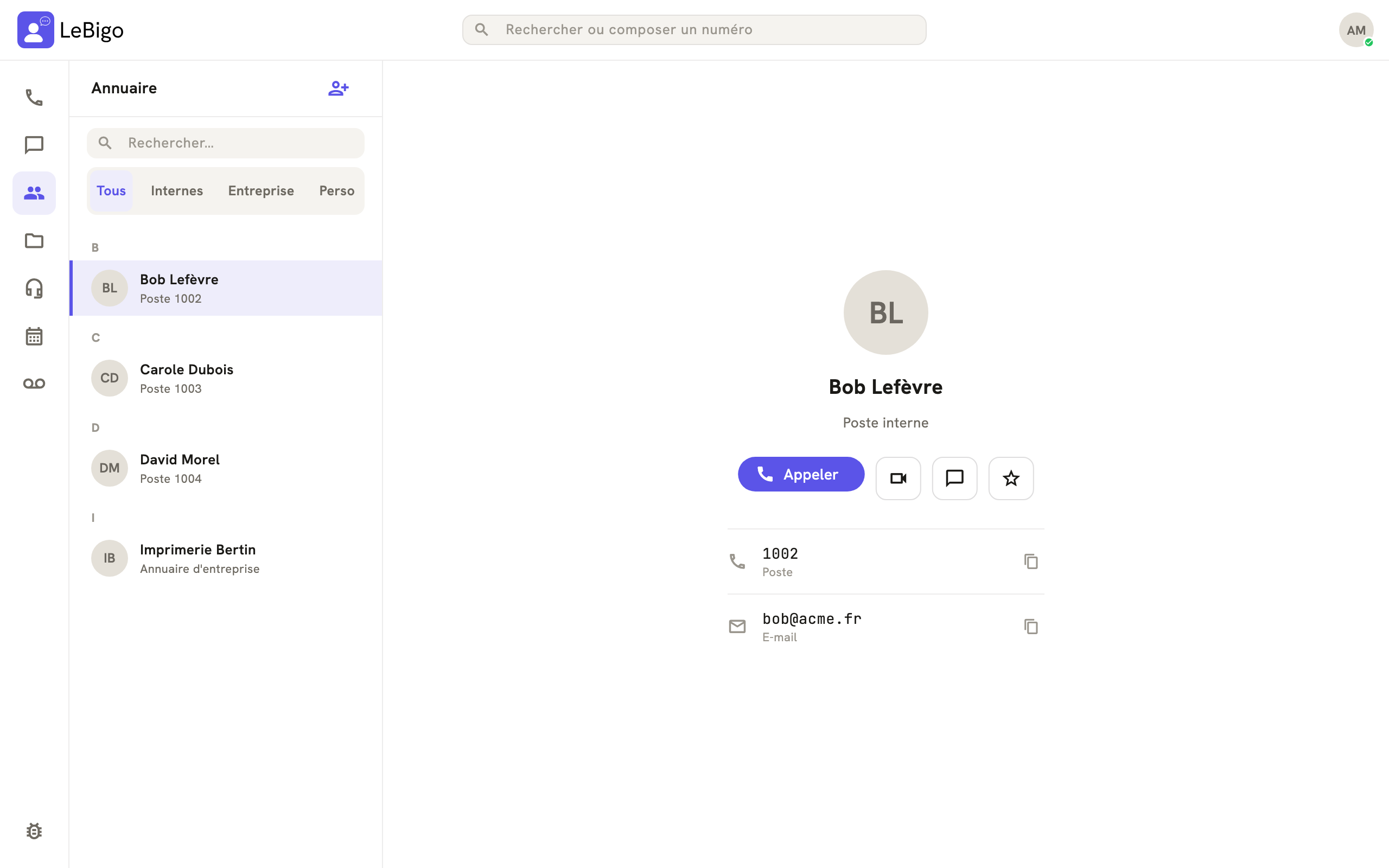This screenshot has width=1389, height=868.
Task: Open the phone calls sidebar icon
Action: [x=34, y=98]
